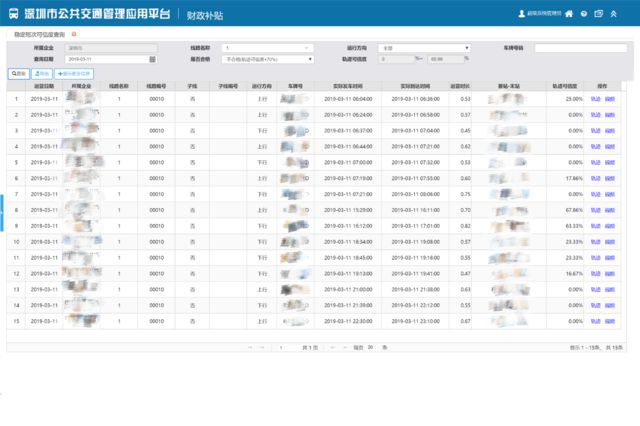Viewport: 640px width, 426px height.
Task: Close the 稳定班次可信度查询 tab via orange icon
Action: [x=74, y=34]
